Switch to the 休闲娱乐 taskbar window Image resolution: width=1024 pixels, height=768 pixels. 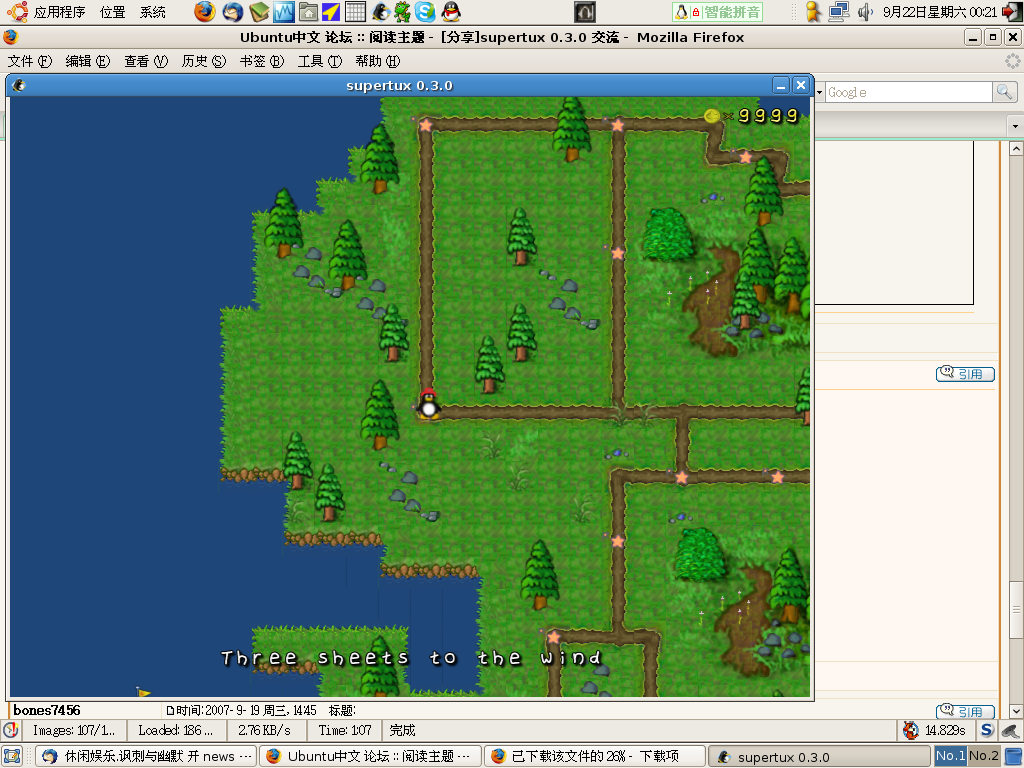[146, 756]
